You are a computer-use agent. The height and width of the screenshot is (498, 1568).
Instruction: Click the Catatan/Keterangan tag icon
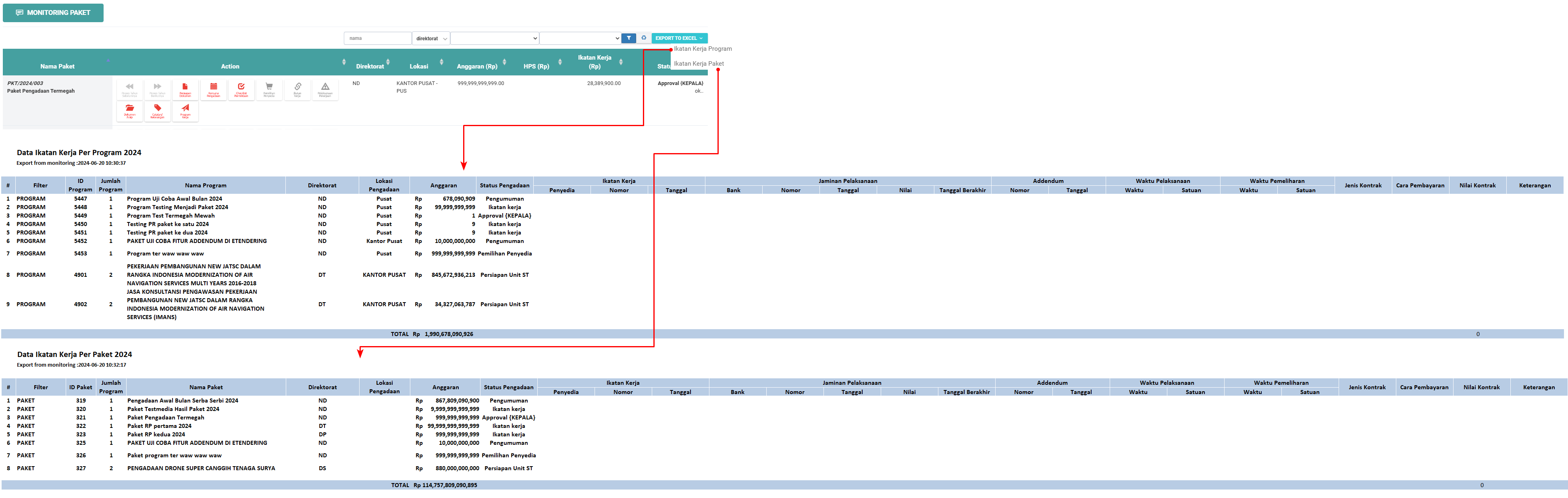(x=158, y=111)
